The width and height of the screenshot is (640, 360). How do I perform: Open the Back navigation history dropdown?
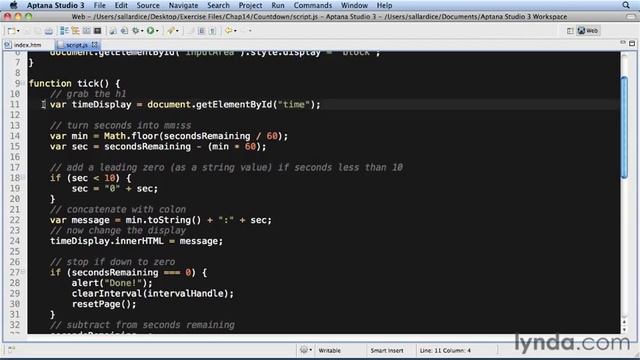pyautogui.click(x=235, y=31)
